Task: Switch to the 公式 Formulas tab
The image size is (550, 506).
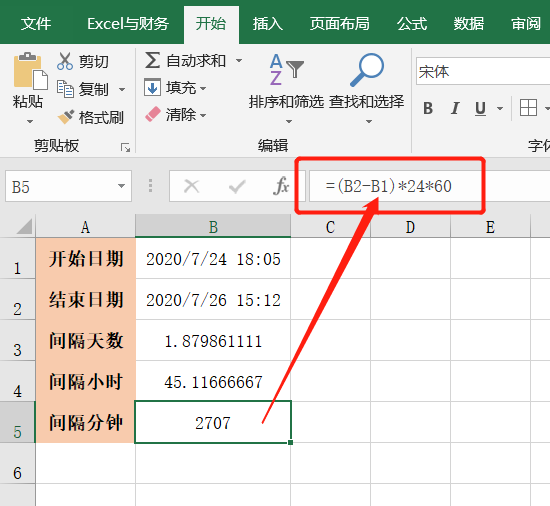Action: pos(412,24)
